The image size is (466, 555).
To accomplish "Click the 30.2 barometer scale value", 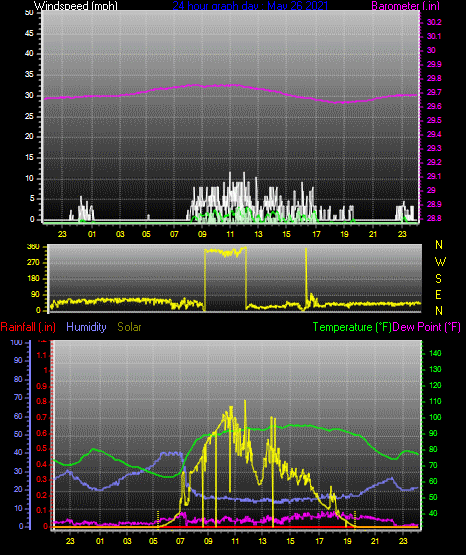I will click(434, 22).
